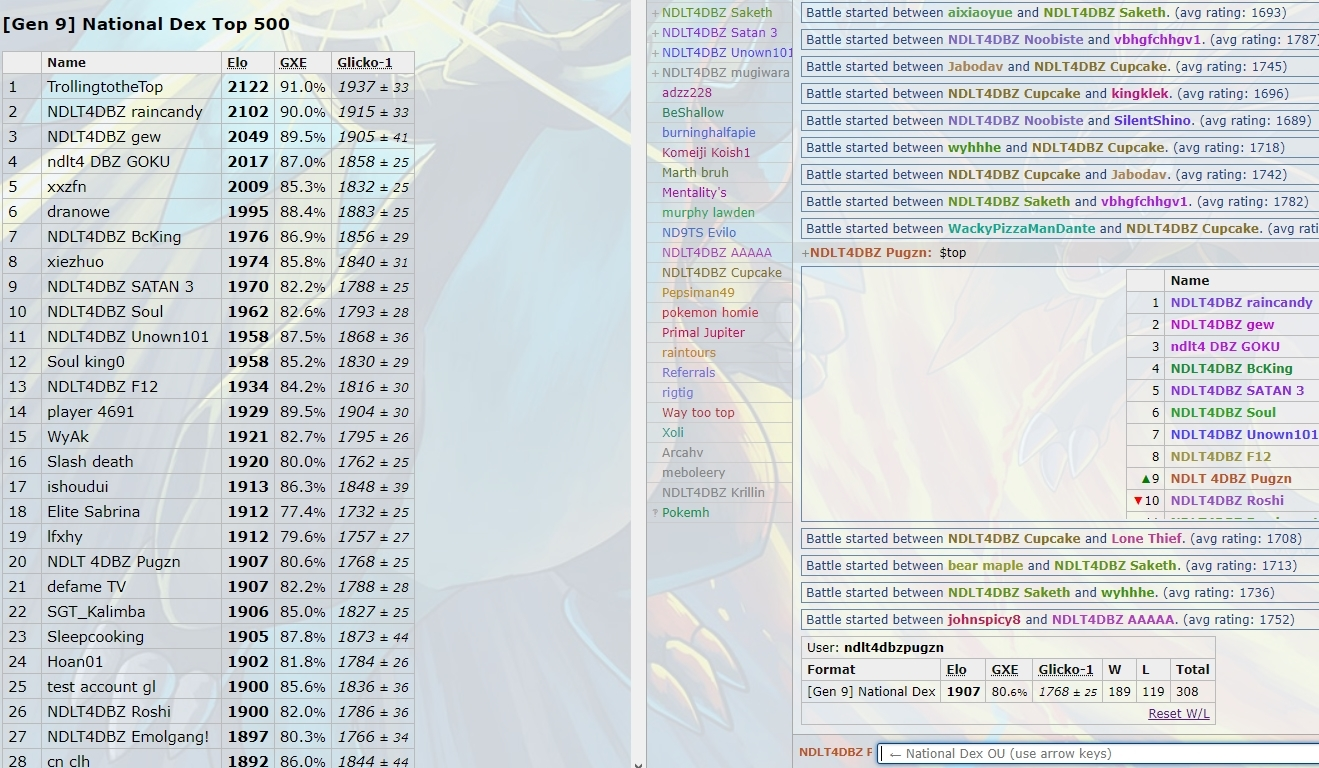The width and height of the screenshot is (1319, 768).
Task: Click Slash death in the Top 500 ladder
Action: 90,462
